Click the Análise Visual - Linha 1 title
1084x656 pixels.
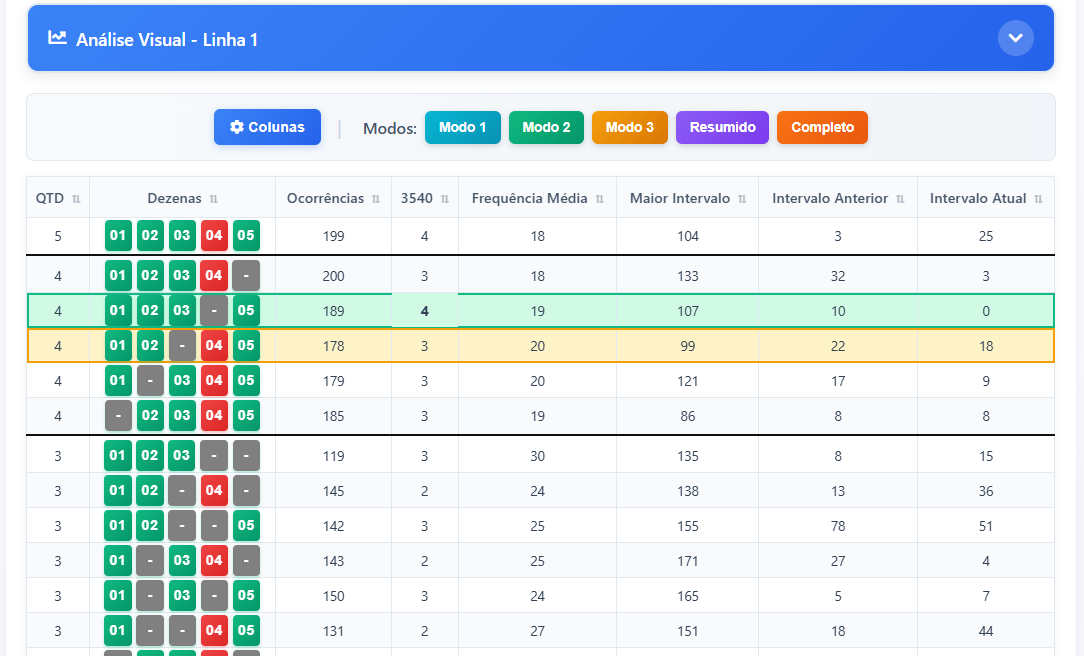coord(167,40)
